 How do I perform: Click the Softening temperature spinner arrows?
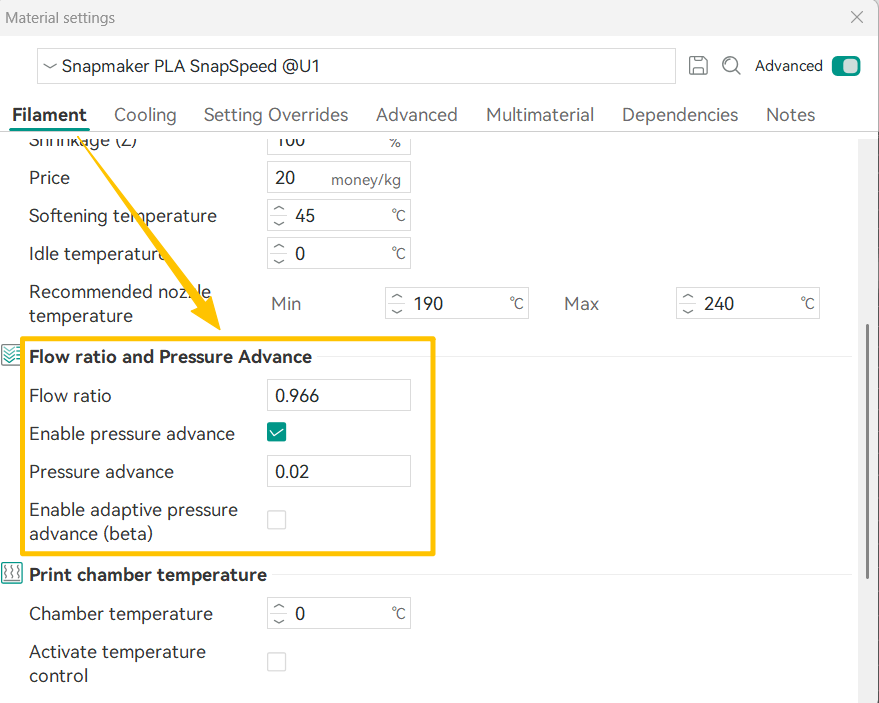coord(279,216)
